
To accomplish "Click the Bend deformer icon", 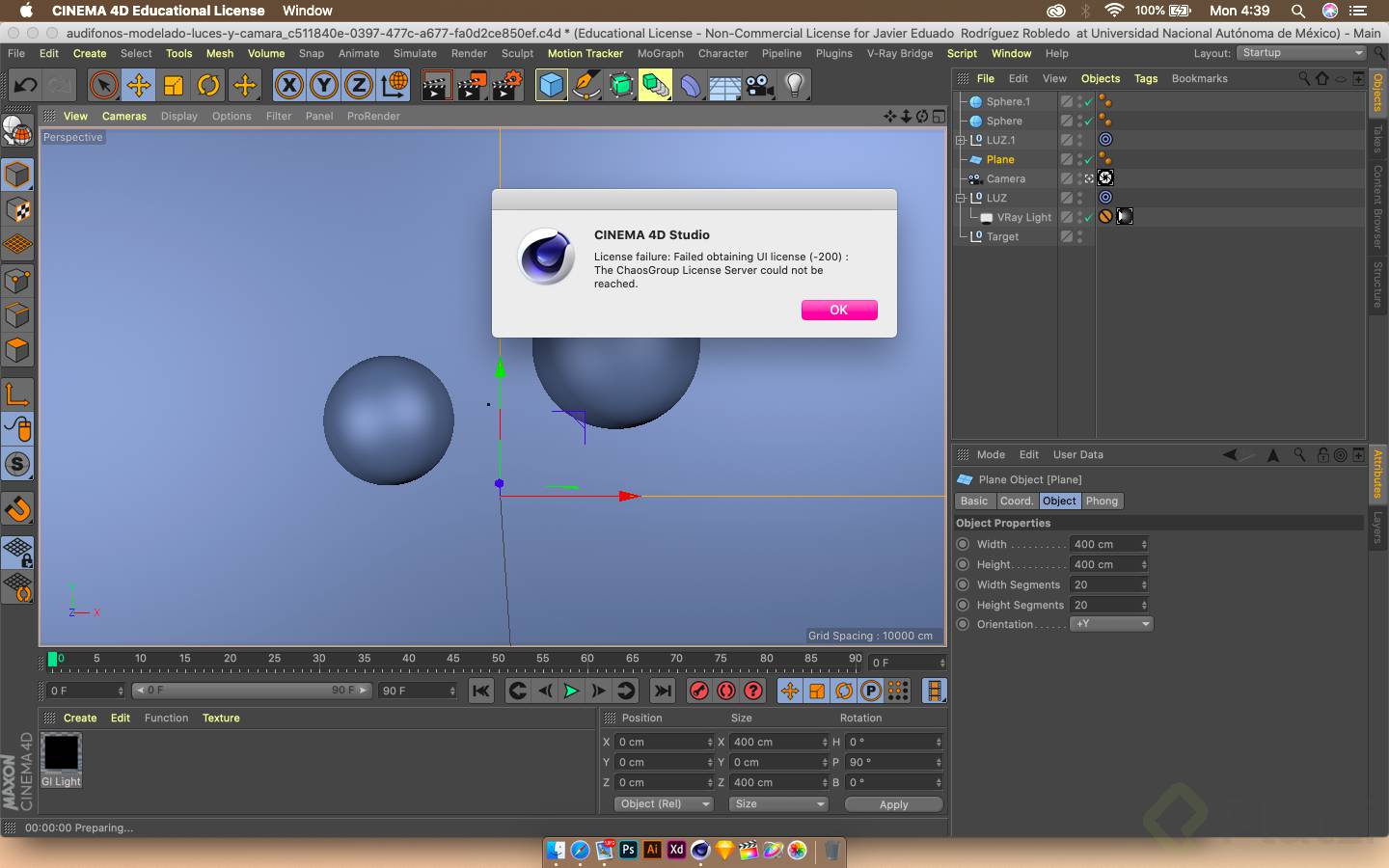I will pyautogui.click(x=691, y=86).
